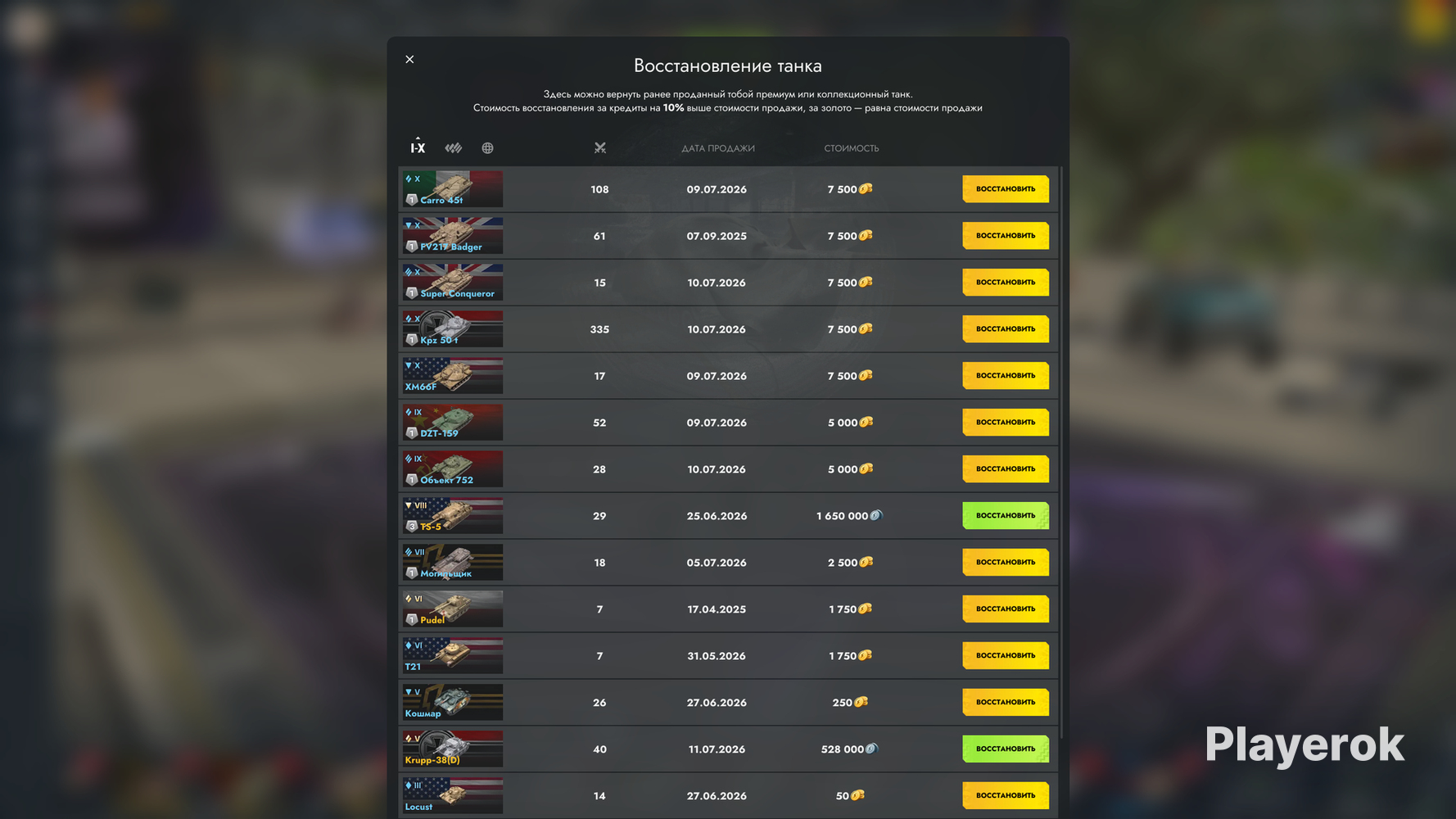Sort by battles crossed-swords icon
Screen dimensions: 1456x819
click(599, 148)
